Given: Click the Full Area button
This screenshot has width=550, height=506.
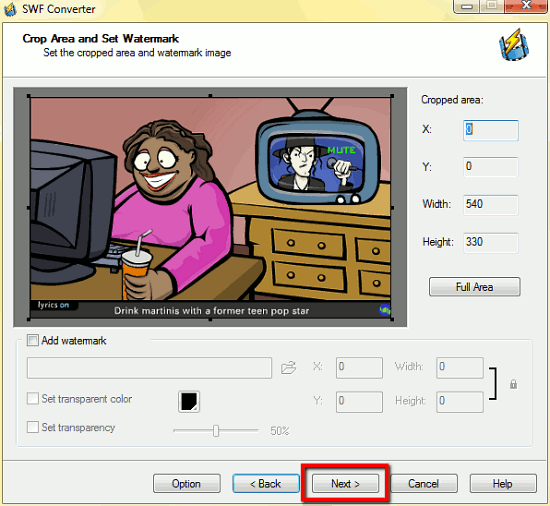Looking at the screenshot, I should pyautogui.click(x=475, y=287).
